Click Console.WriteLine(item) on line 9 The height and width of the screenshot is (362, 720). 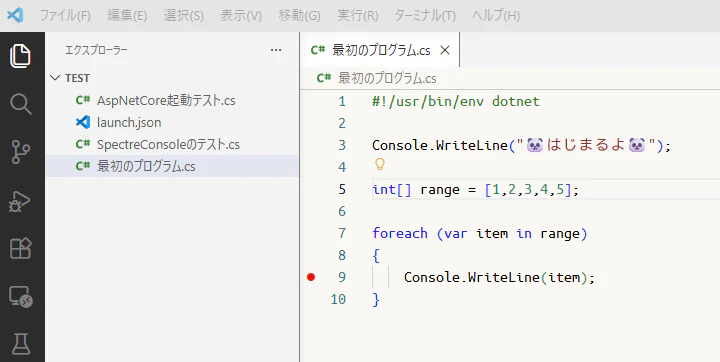500,277
